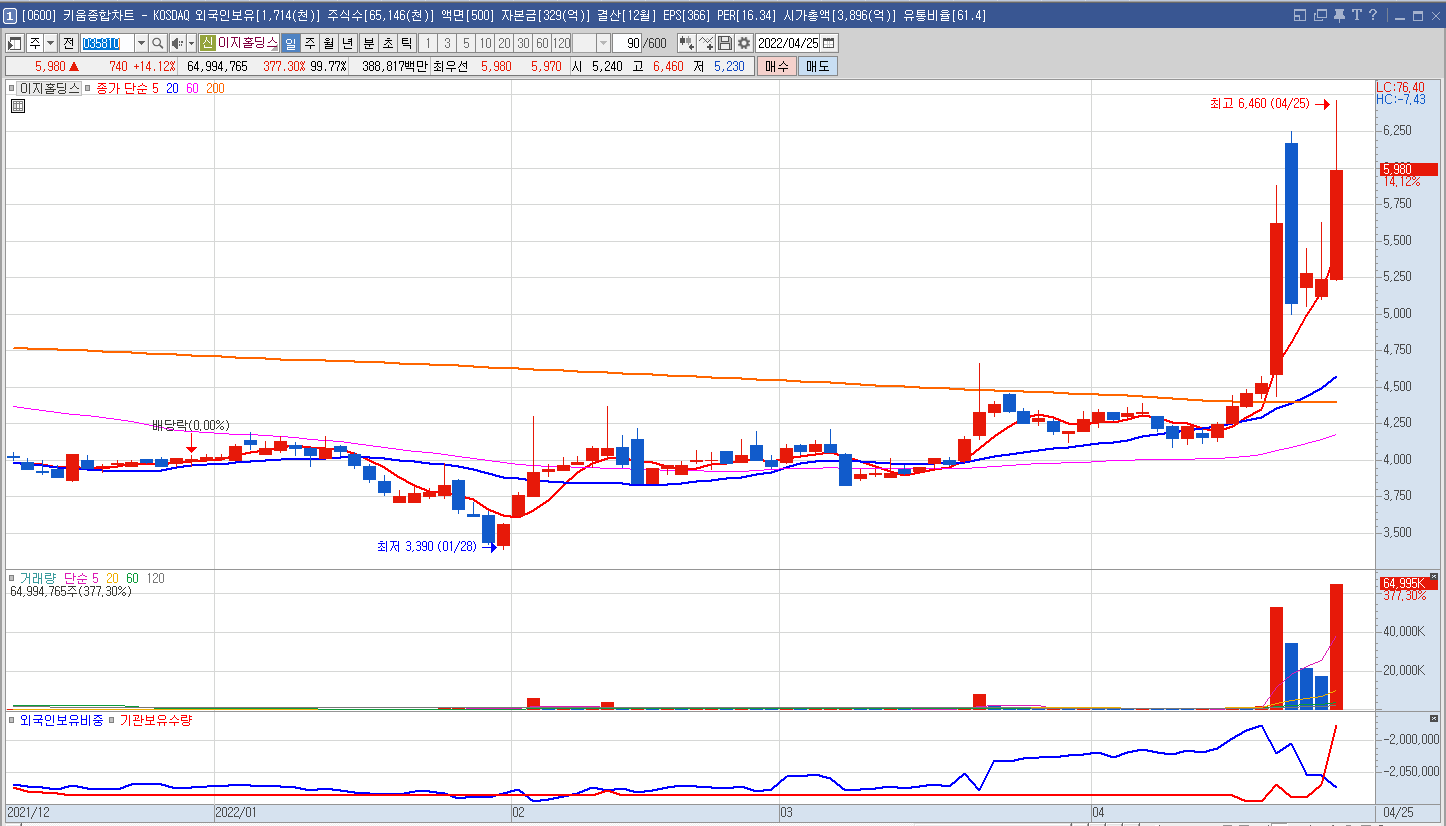Screen dimensions: 1446x826
Task: Toggle the square marker before 외국인보유비중
Action: (12, 719)
